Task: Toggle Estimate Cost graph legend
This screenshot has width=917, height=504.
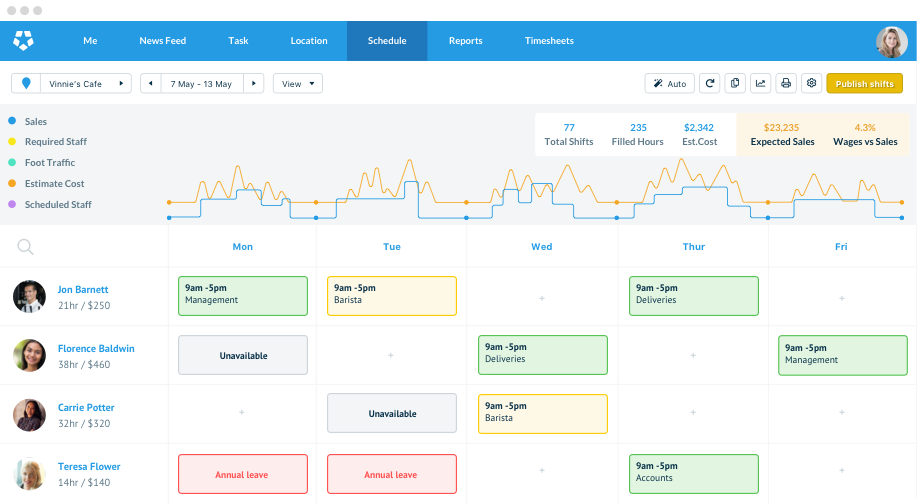Action: (54, 184)
